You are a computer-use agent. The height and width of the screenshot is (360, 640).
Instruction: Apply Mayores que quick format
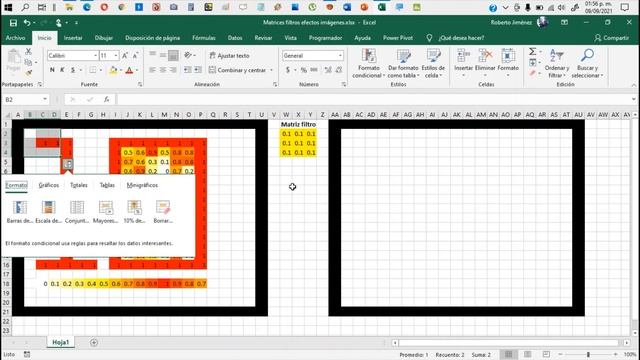105,212
